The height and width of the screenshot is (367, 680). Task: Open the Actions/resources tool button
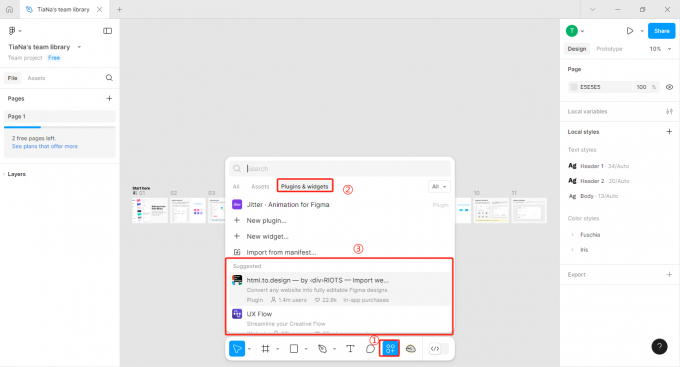(390, 348)
